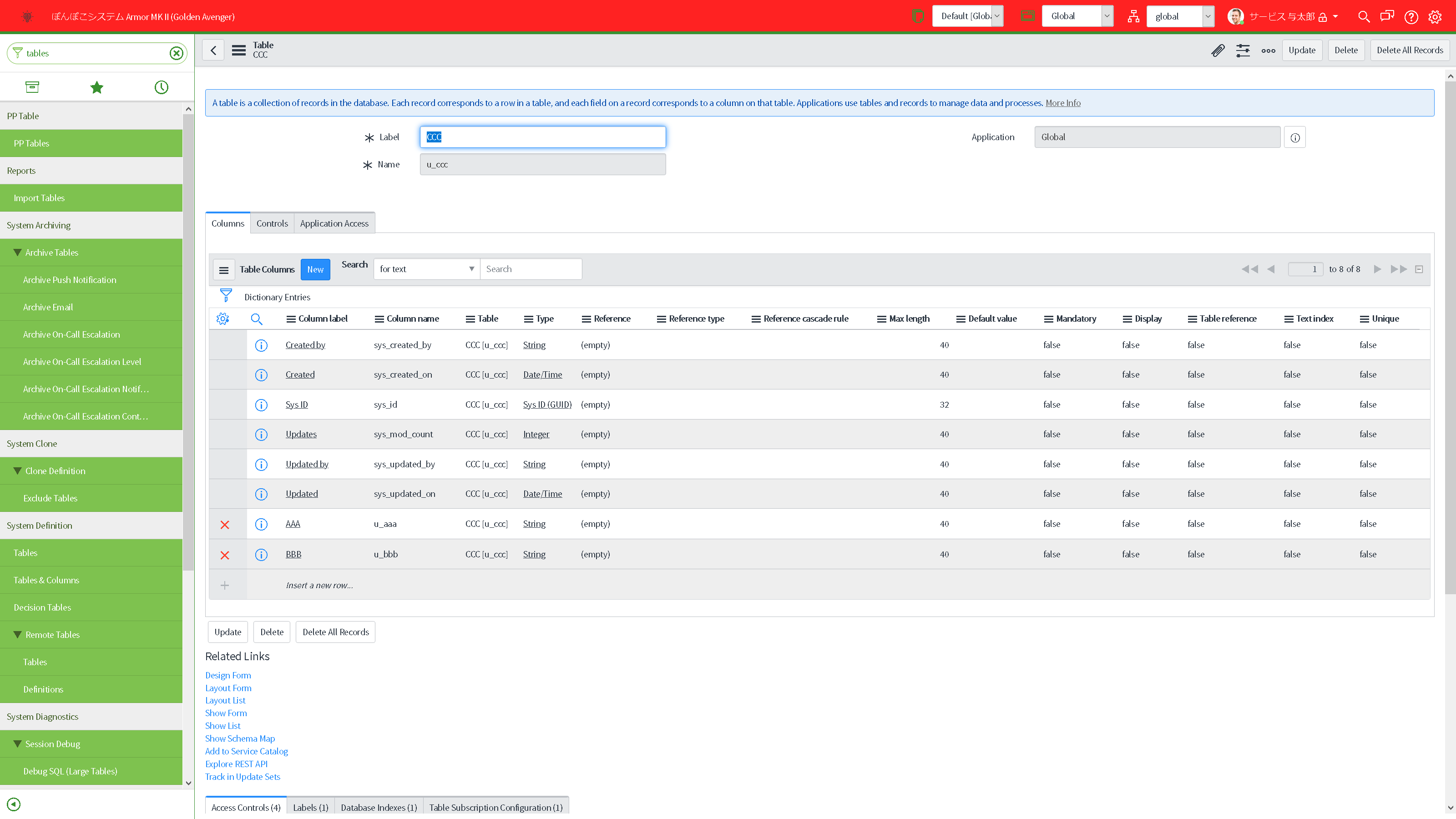
Task: Open the history clock icon in navigator
Action: [161, 87]
